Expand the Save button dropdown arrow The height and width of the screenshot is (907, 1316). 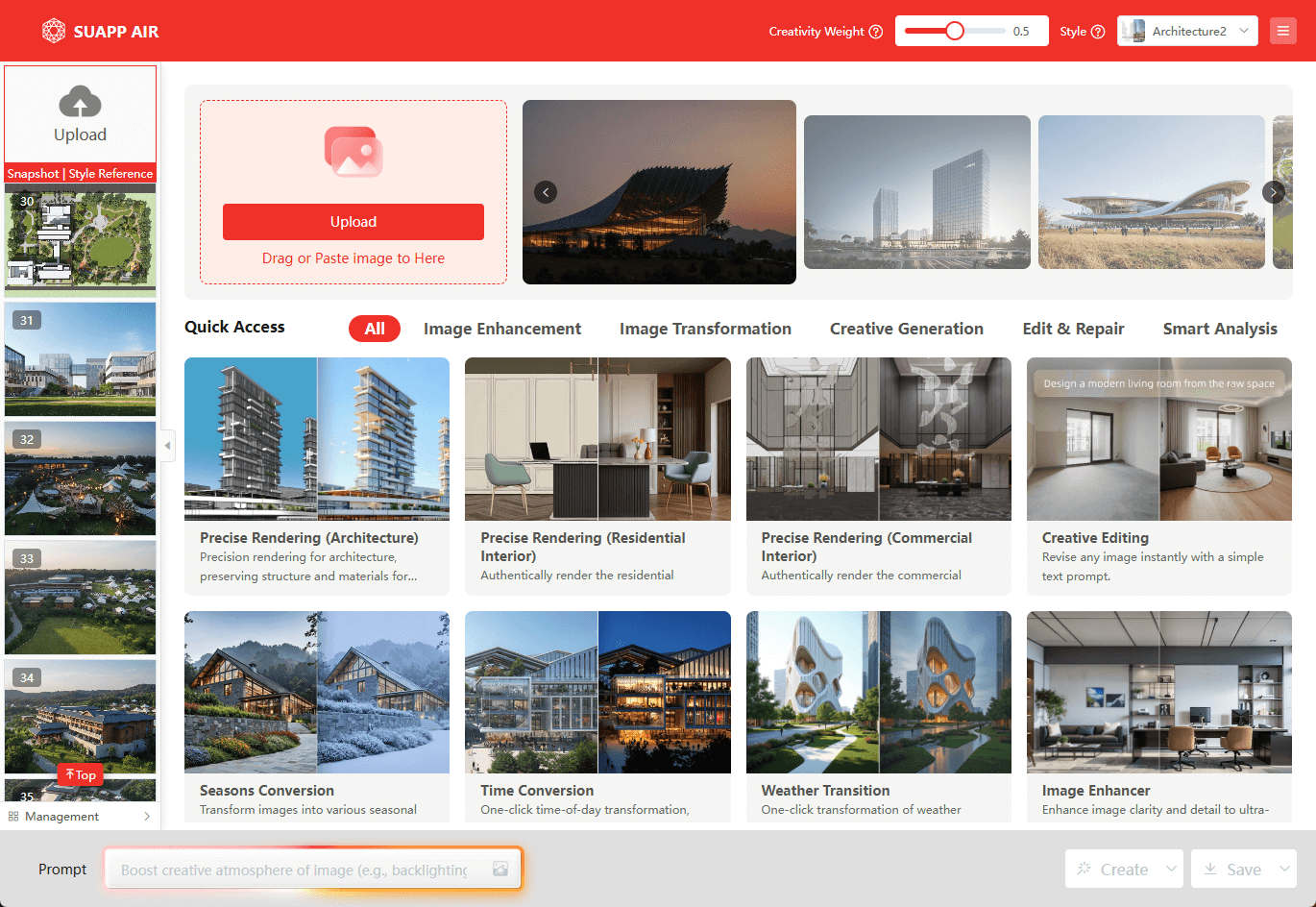1284,869
